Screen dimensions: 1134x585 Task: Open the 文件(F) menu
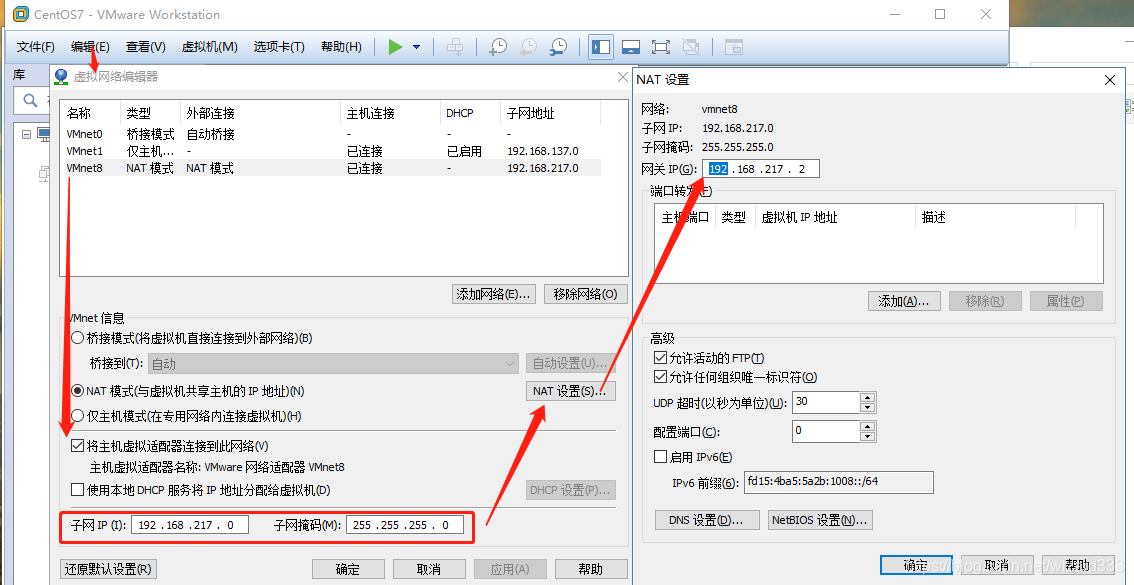35,47
